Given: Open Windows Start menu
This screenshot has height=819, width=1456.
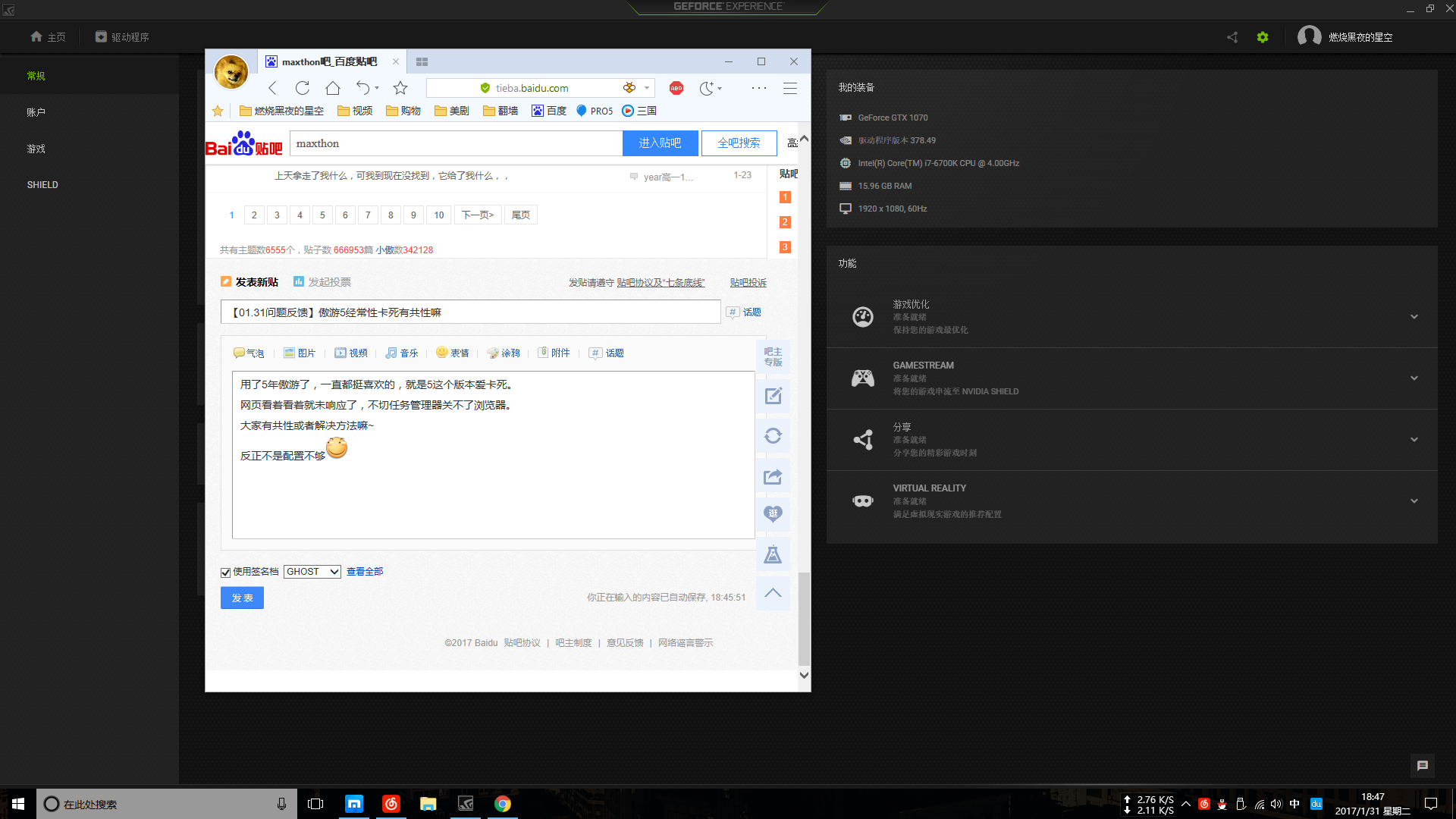Looking at the screenshot, I should 18,804.
